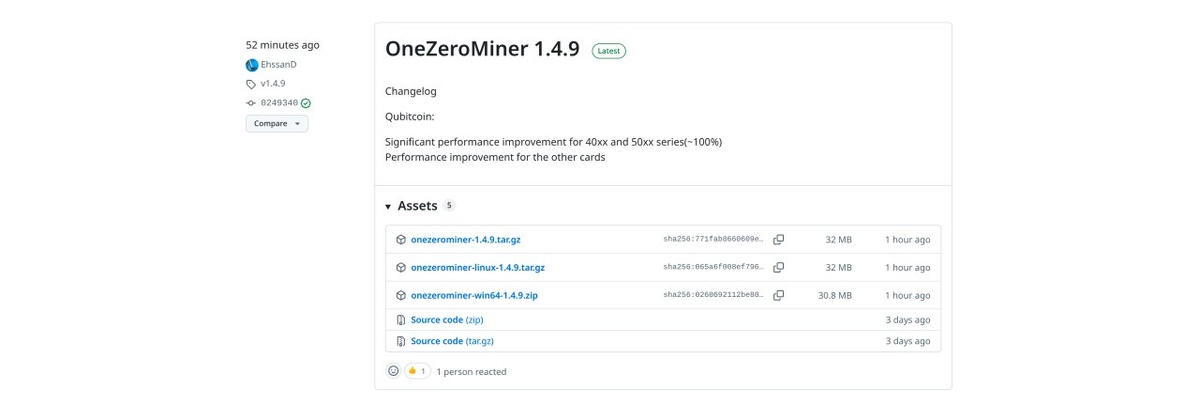Image resolution: width=1200 pixels, height=405 pixels.
Task: Click the green verified commit checkmark
Action: (306, 103)
